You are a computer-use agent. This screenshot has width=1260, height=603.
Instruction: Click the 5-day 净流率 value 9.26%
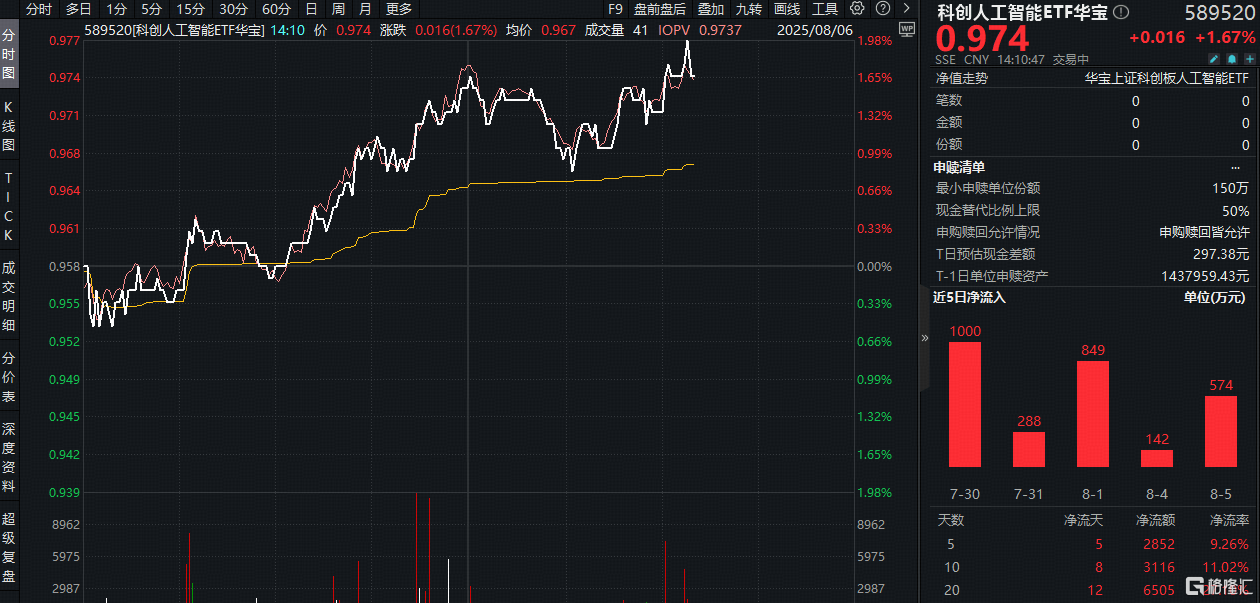tap(1229, 545)
